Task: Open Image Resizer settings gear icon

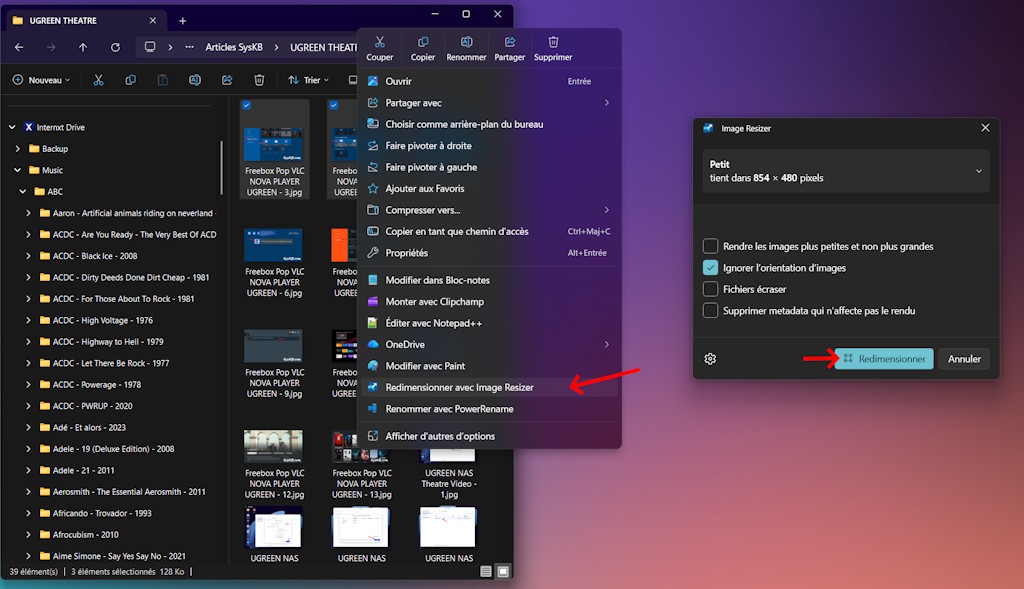Action: [710, 359]
